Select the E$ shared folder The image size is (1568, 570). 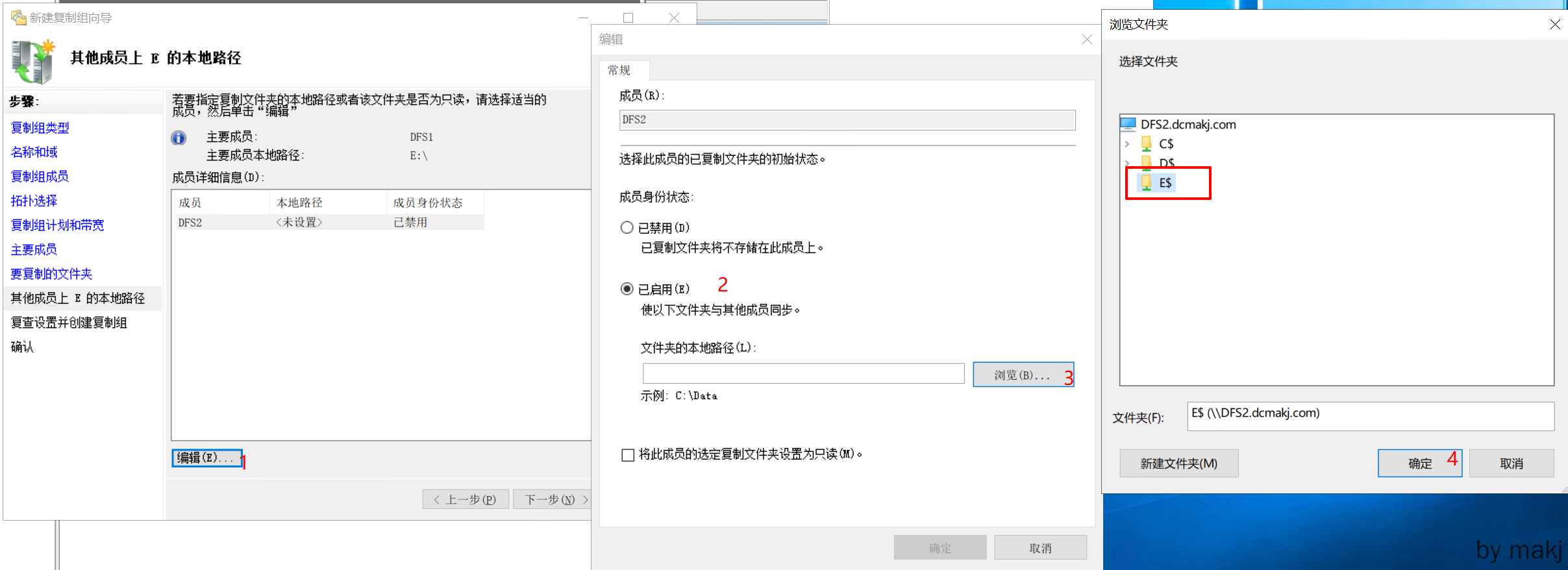[1165, 183]
